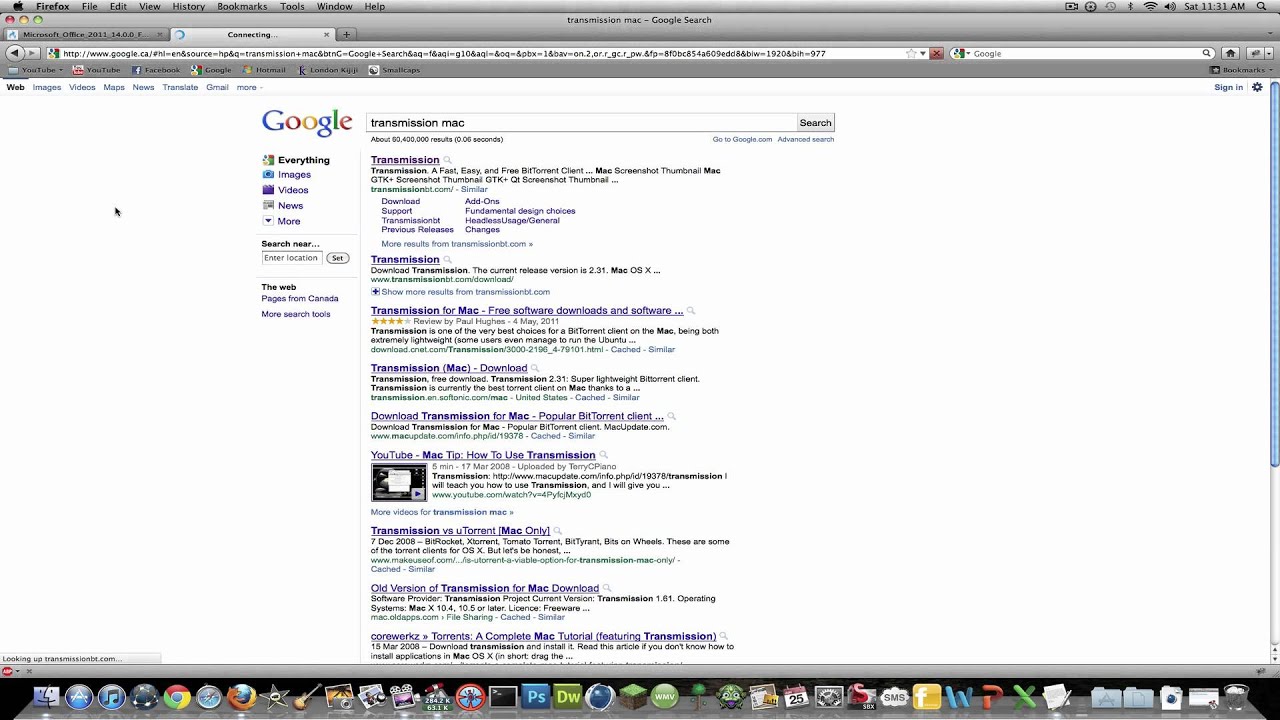The height and width of the screenshot is (720, 1280).
Task: Click the Facebook bookmark in bookmarks bar
Action: (x=156, y=70)
